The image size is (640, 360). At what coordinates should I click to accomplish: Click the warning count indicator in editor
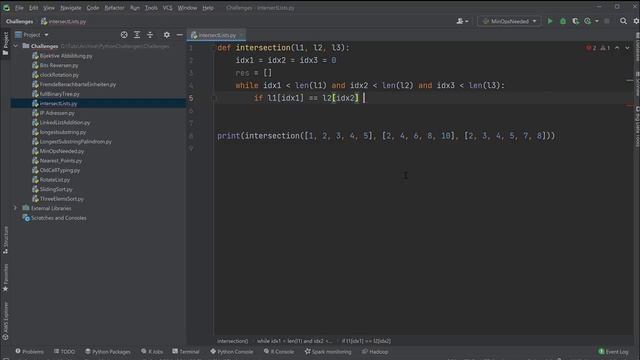click(605, 48)
